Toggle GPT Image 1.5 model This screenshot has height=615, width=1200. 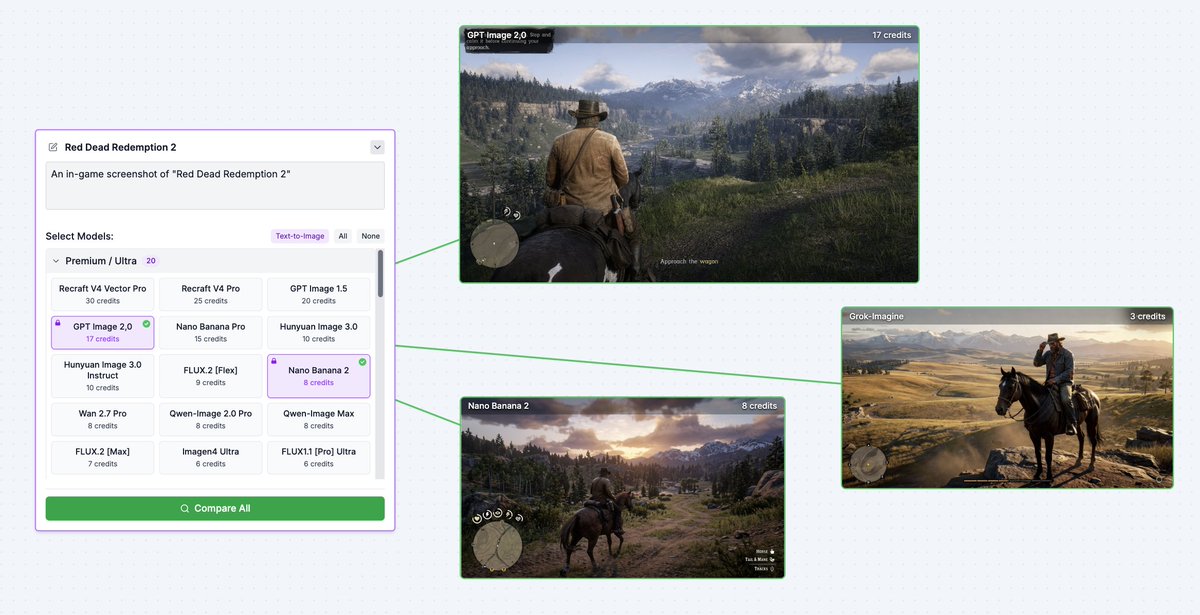pyautogui.click(x=318, y=294)
